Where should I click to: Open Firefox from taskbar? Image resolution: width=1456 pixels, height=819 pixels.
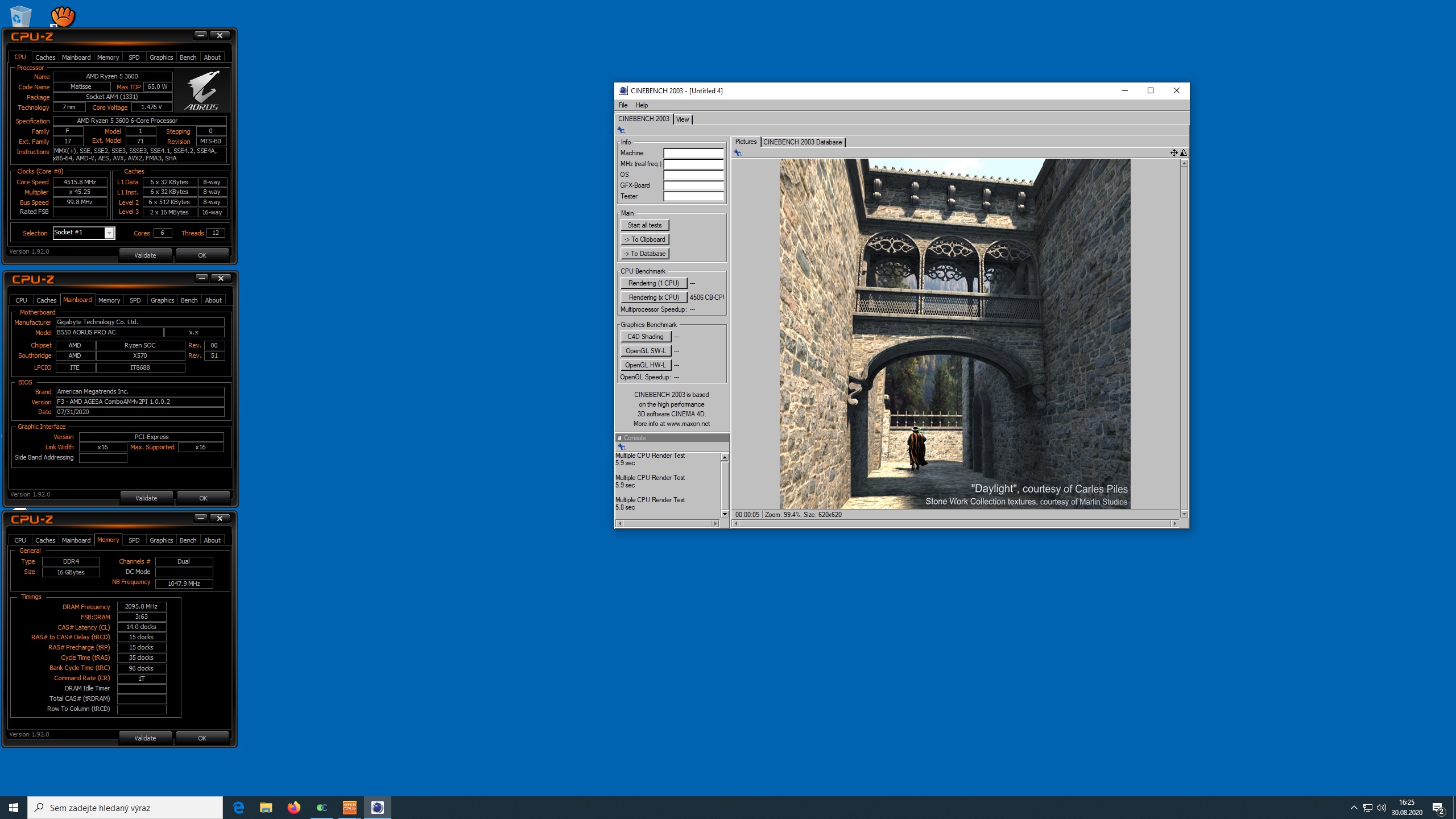(294, 808)
